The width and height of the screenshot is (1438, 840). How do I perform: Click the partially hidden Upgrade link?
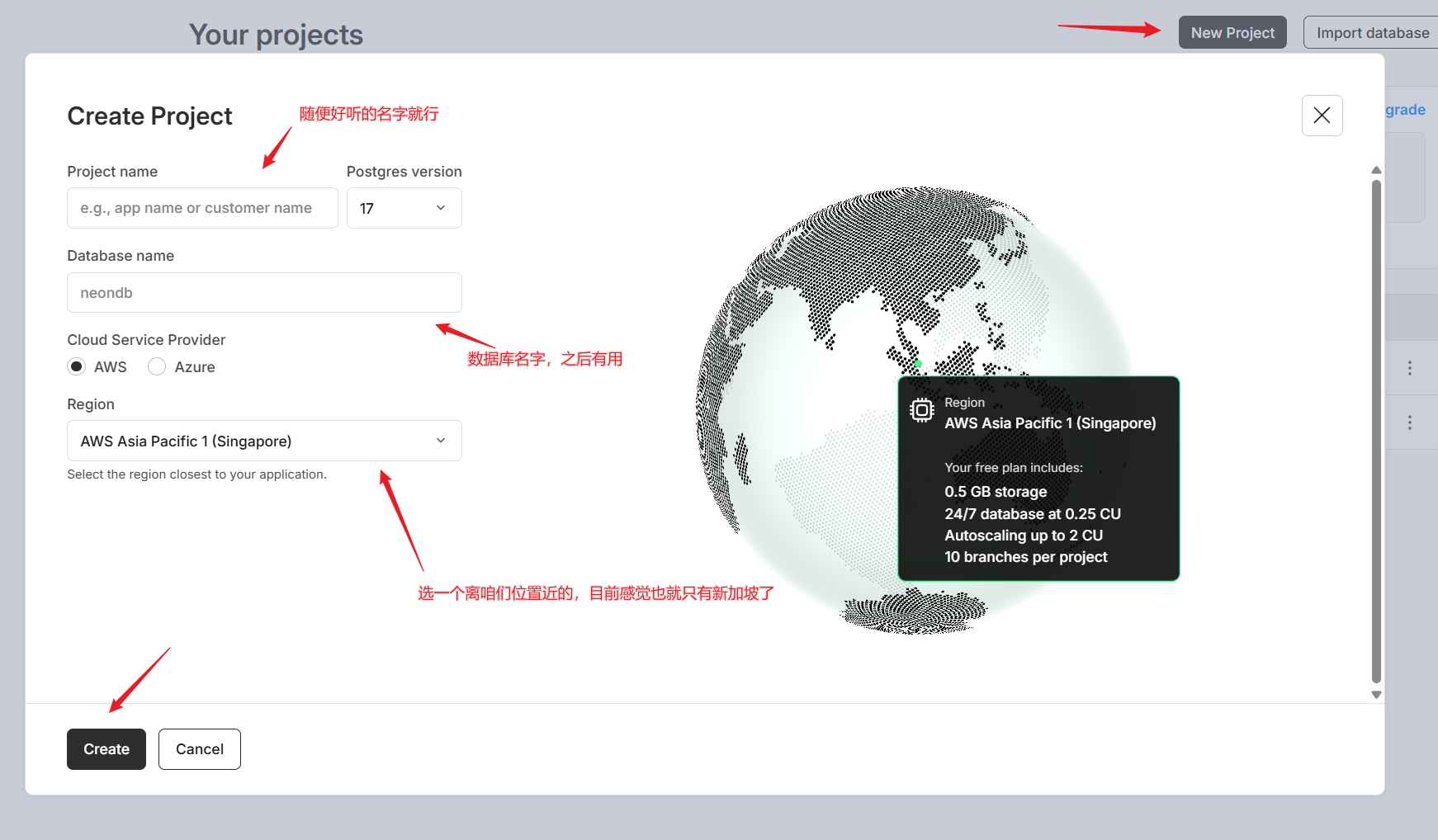coord(1405,110)
